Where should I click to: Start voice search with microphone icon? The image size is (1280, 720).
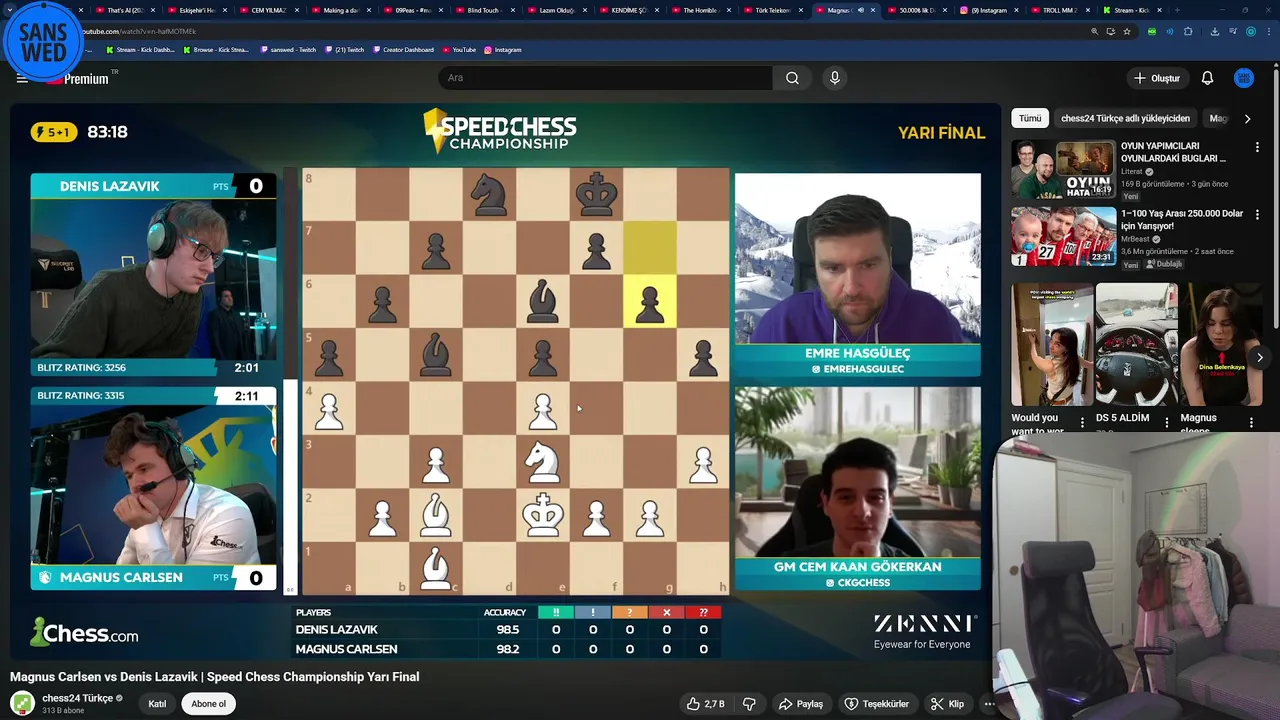coord(834,78)
